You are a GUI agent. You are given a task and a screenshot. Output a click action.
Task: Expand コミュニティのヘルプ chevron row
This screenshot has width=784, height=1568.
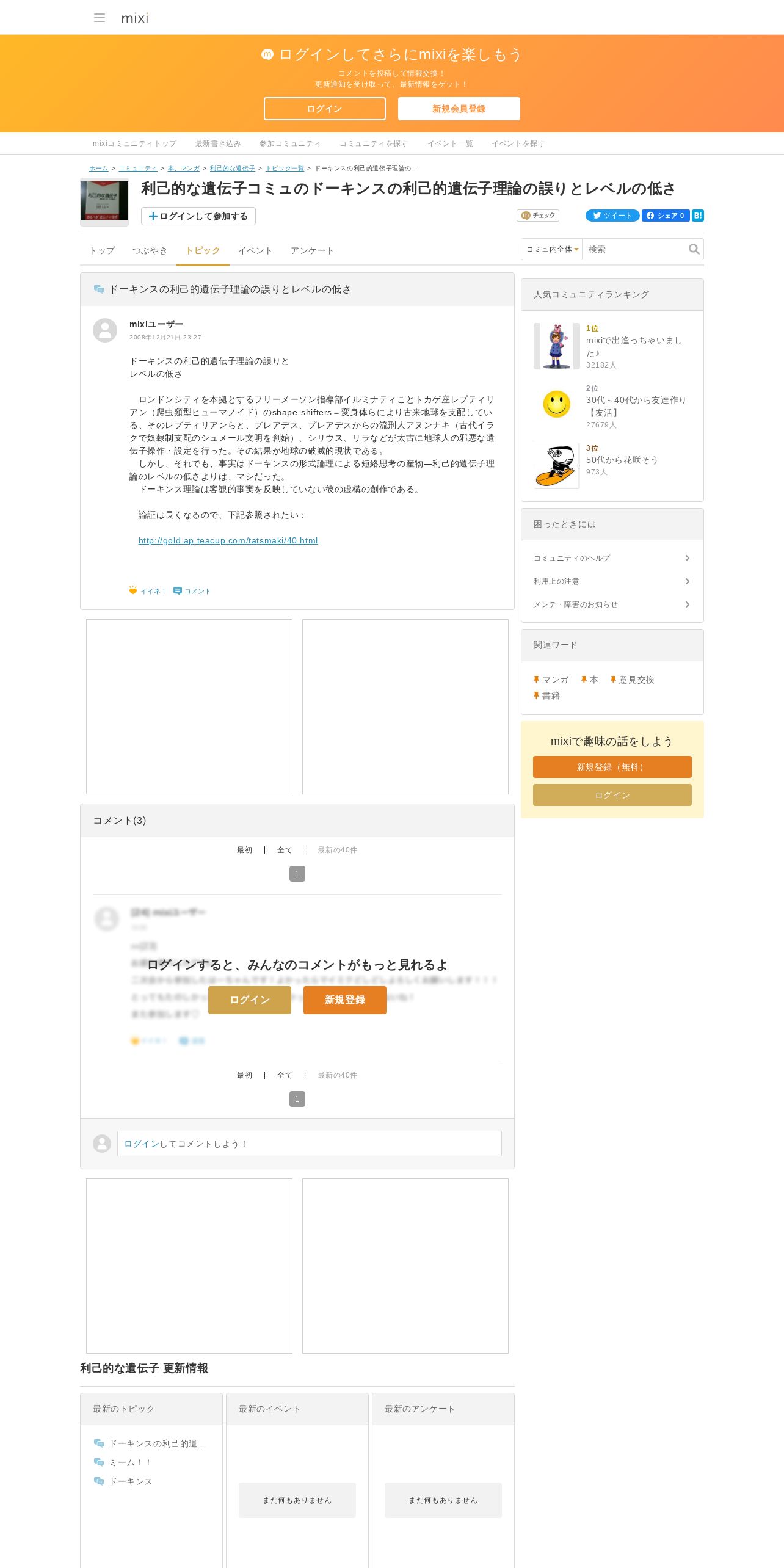[x=612, y=558]
